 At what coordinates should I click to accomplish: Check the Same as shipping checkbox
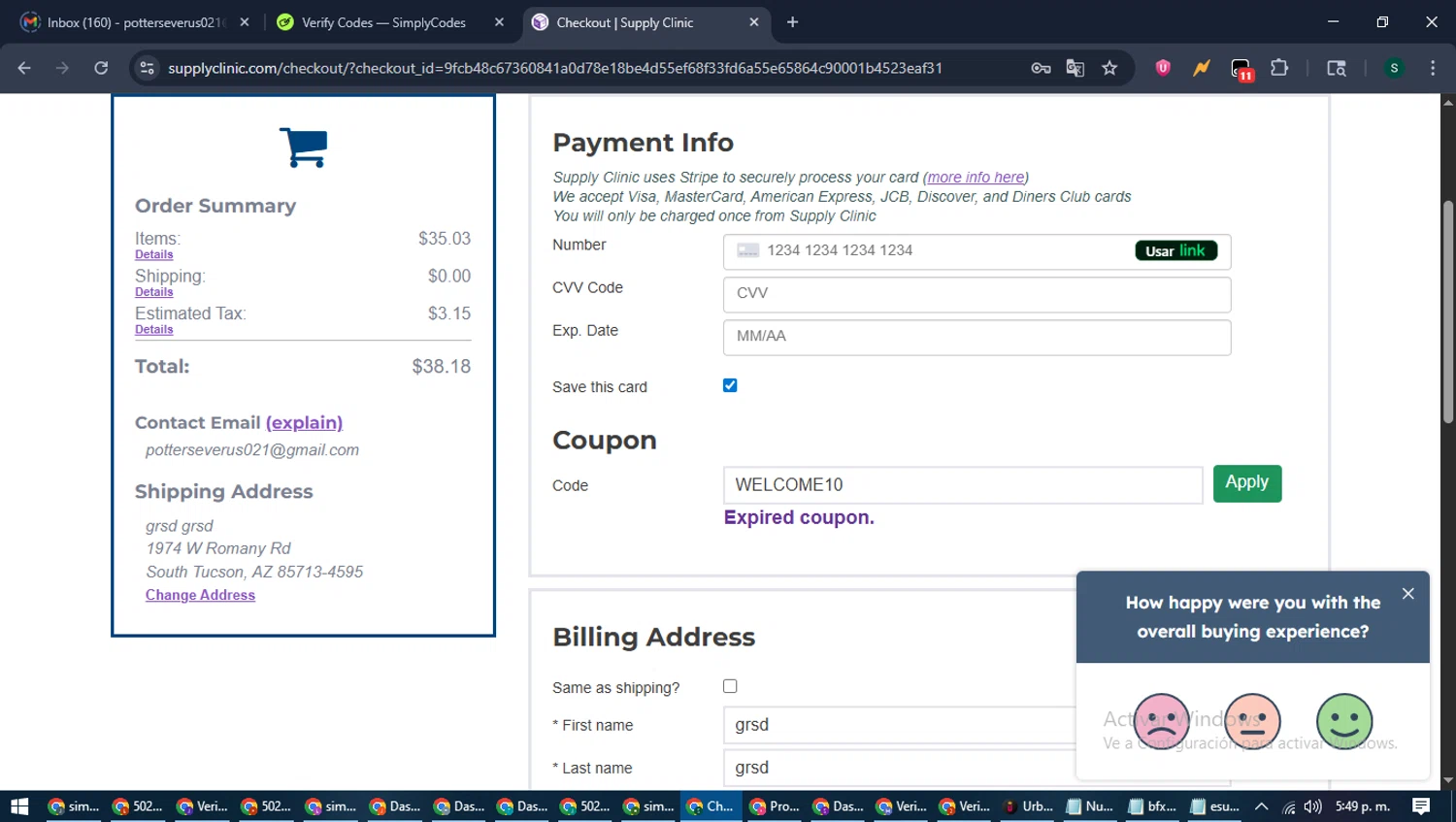[730, 686]
